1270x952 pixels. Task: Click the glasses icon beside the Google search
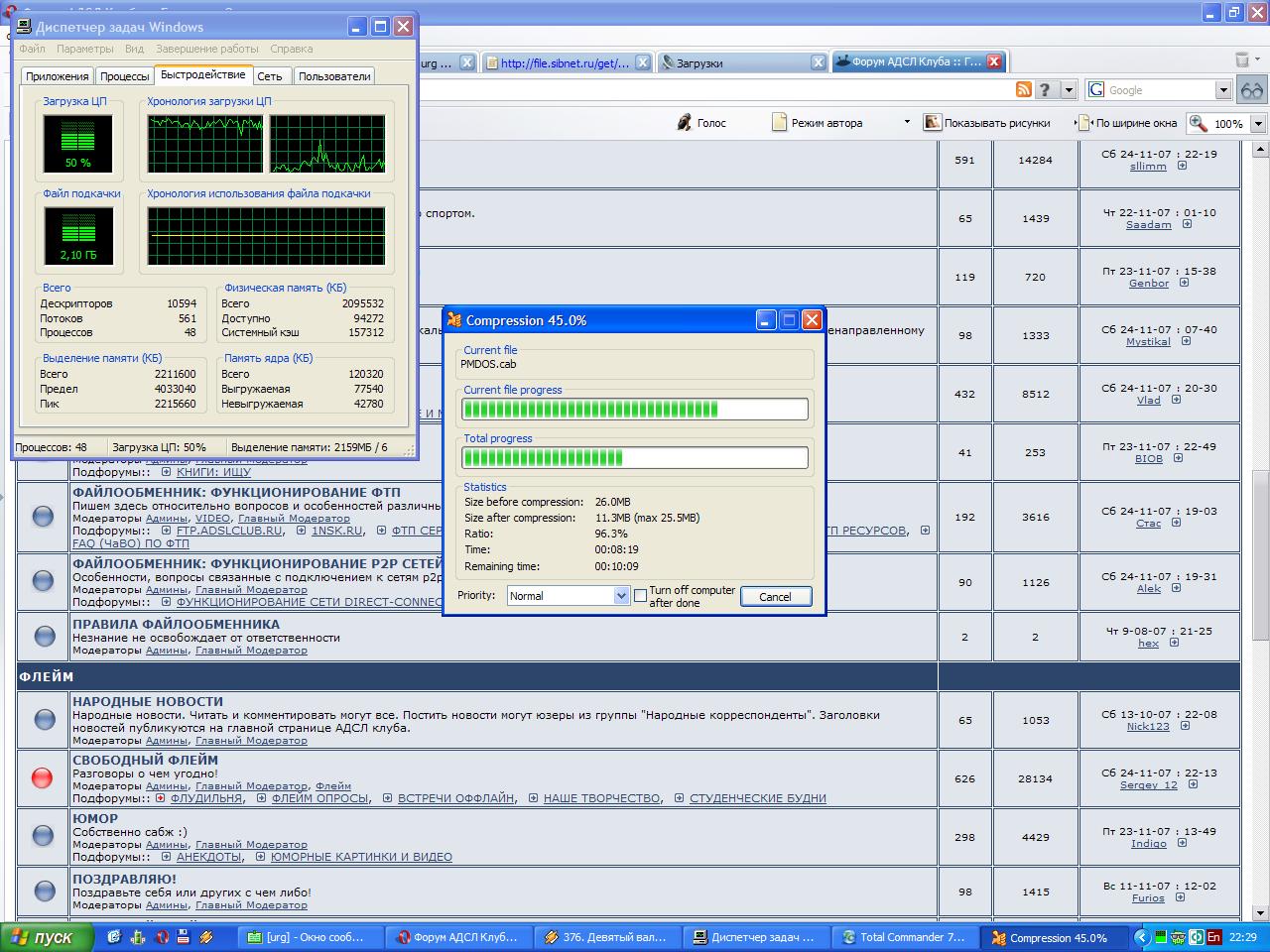click(x=1252, y=90)
